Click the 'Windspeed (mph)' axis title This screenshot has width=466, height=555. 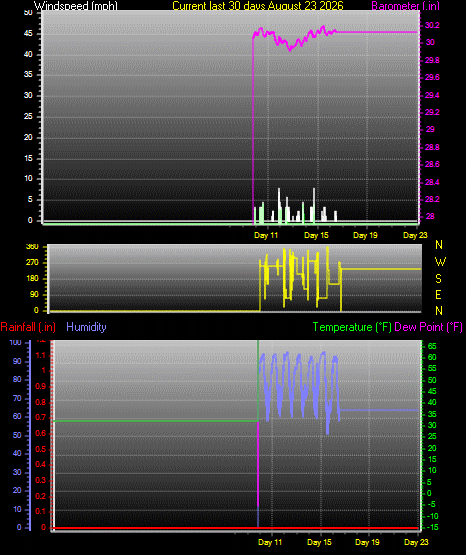coord(76,6)
